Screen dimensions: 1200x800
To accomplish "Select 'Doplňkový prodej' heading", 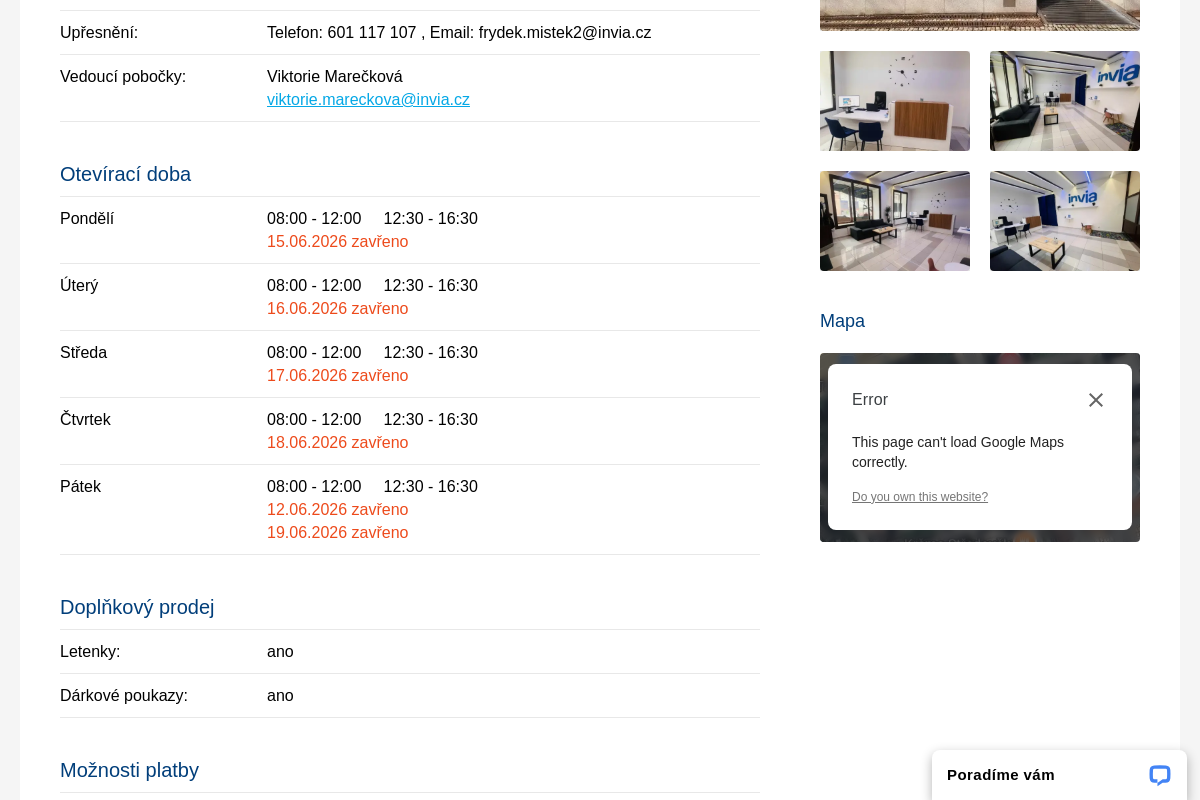I will [x=137, y=607].
